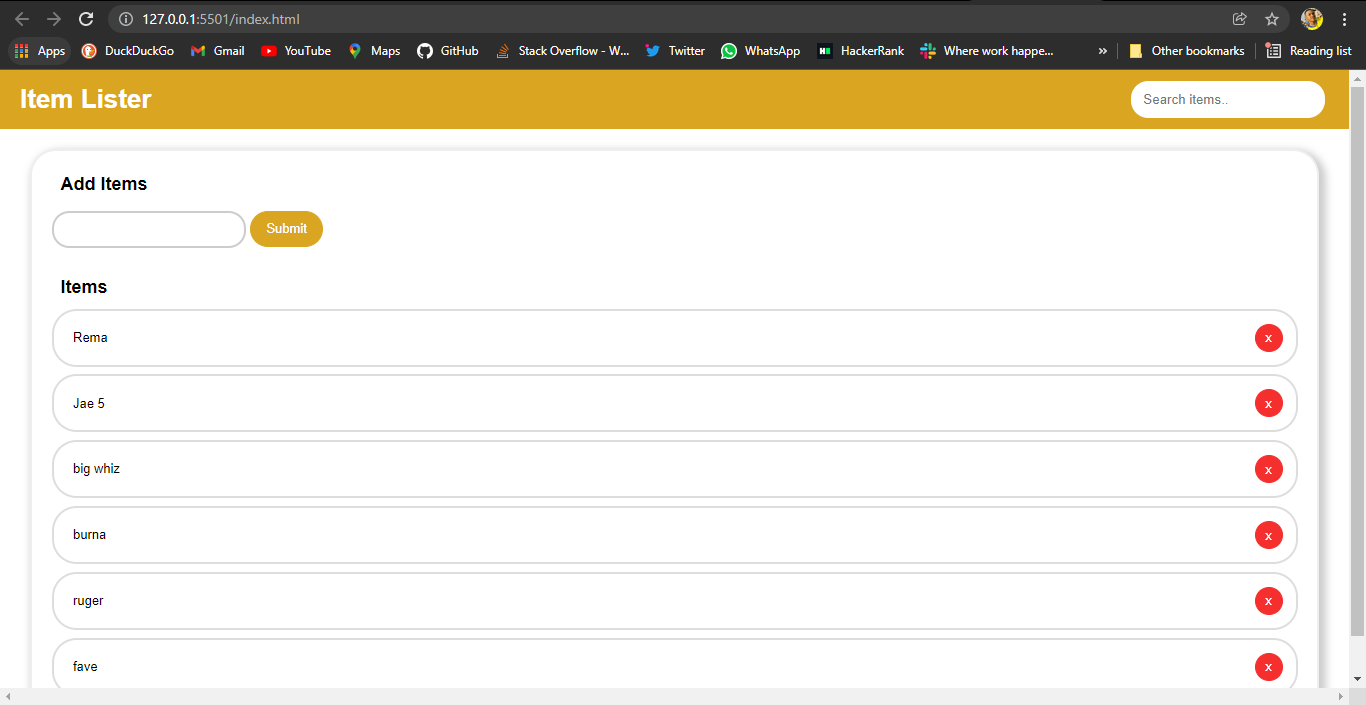The image size is (1366, 705).
Task: Select the burna entry text
Action: point(90,535)
